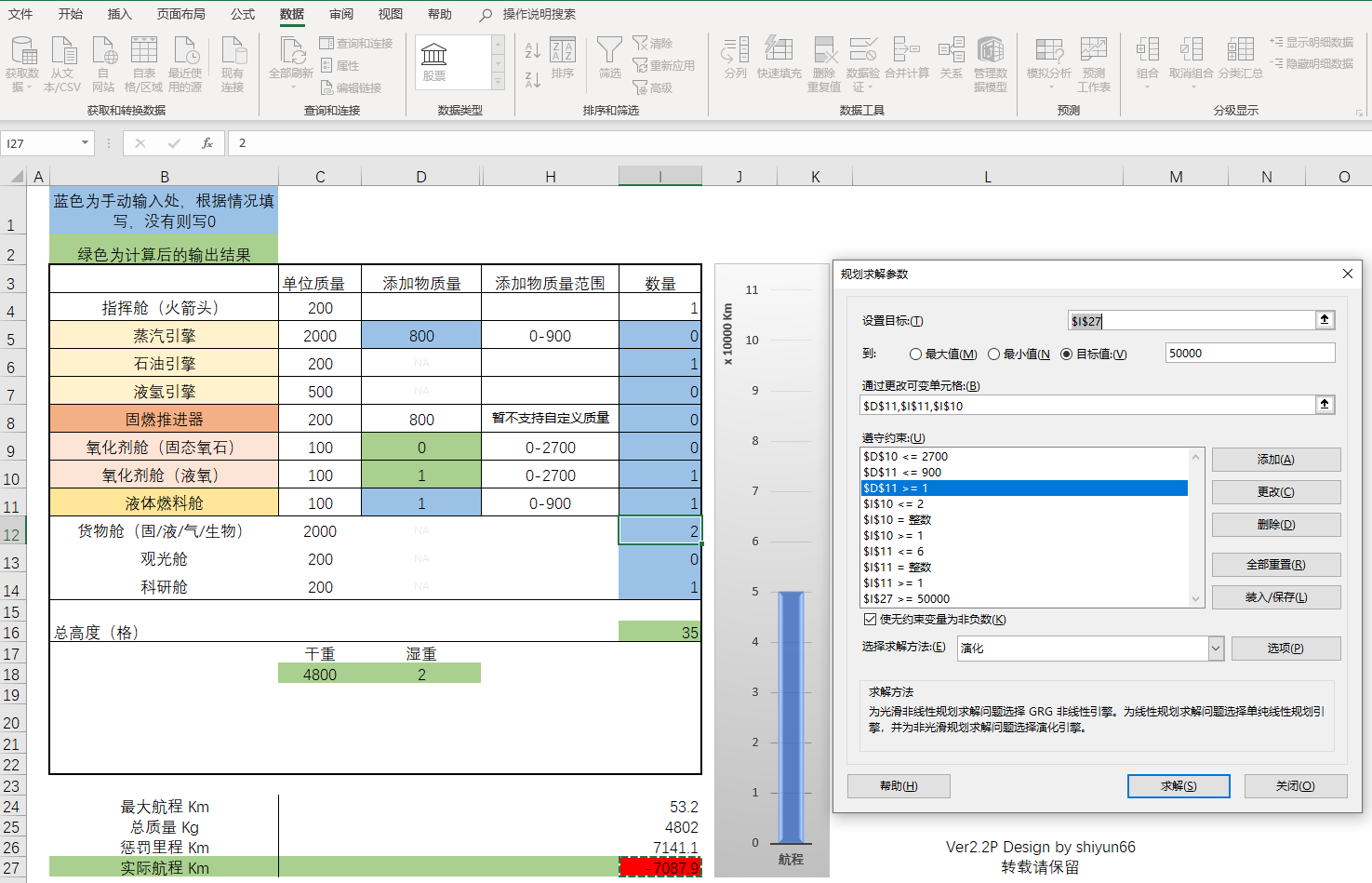
Task: Sort ascending with the A-to-Z icon
Action: click(x=533, y=50)
